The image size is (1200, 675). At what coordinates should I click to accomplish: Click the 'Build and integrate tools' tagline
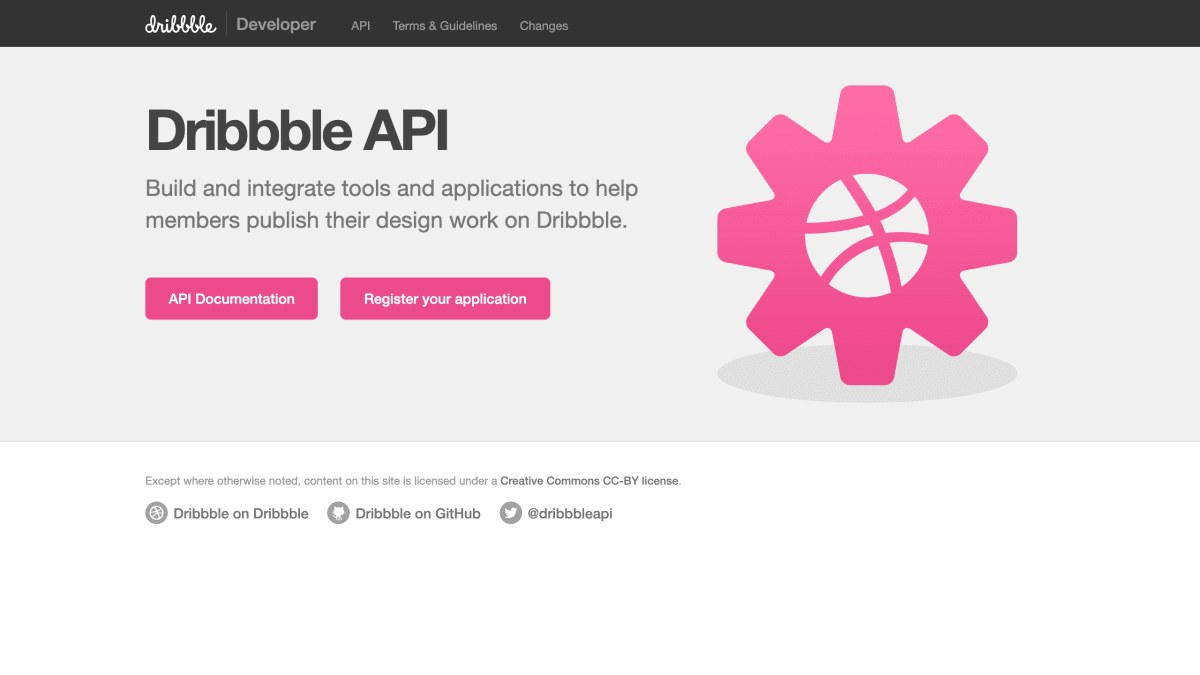[x=392, y=204]
